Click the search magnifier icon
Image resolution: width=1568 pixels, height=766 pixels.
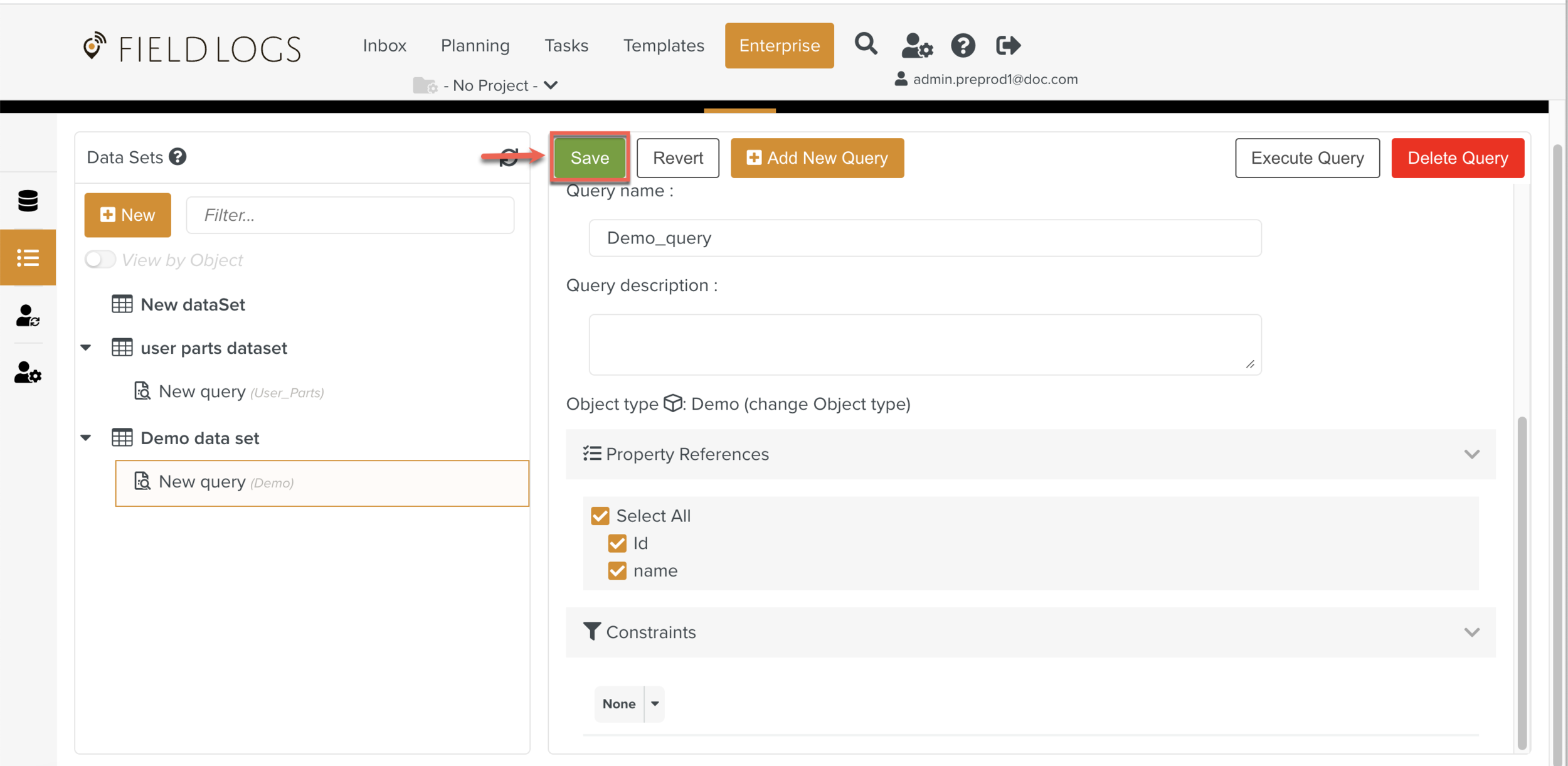[x=866, y=45]
